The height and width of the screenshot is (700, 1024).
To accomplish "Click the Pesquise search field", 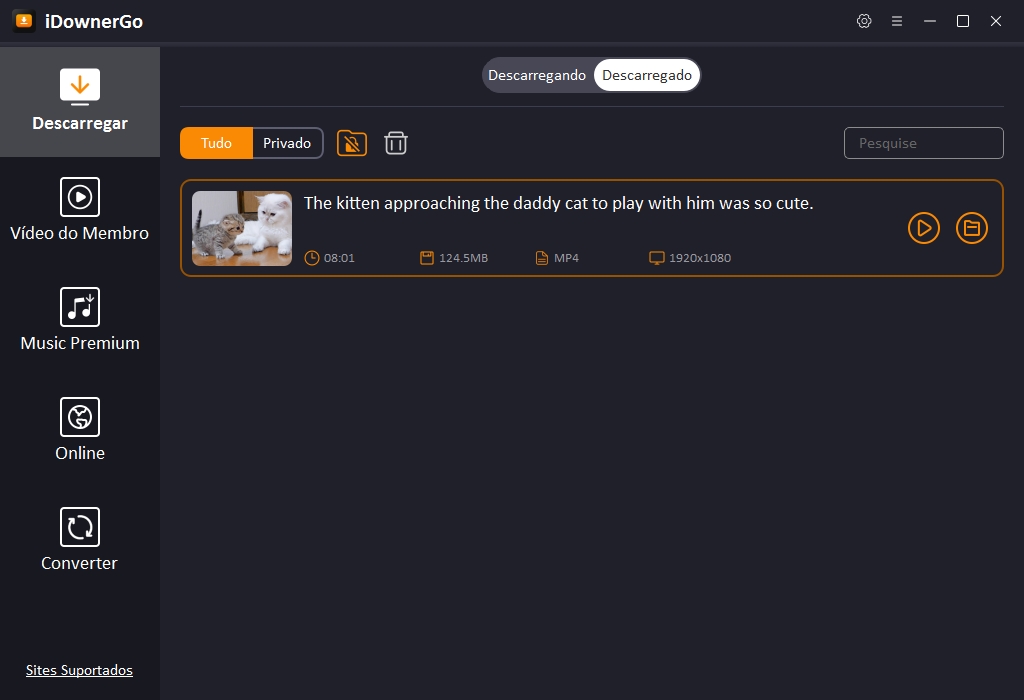I will click(923, 143).
